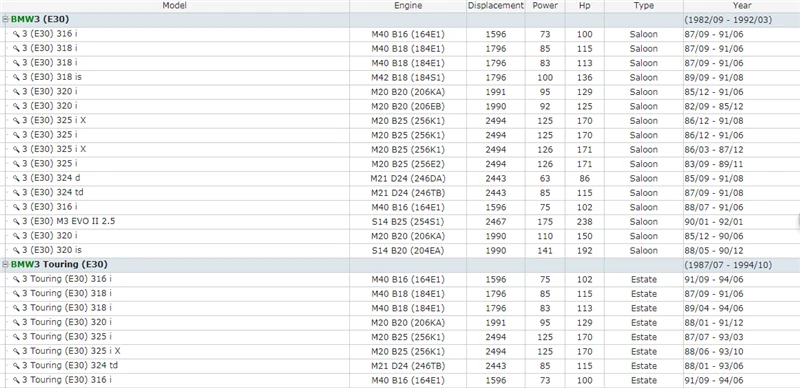The width and height of the screenshot is (800, 388).
Task: Click the year cell 88/06 - 93/10
Action: tap(713, 352)
